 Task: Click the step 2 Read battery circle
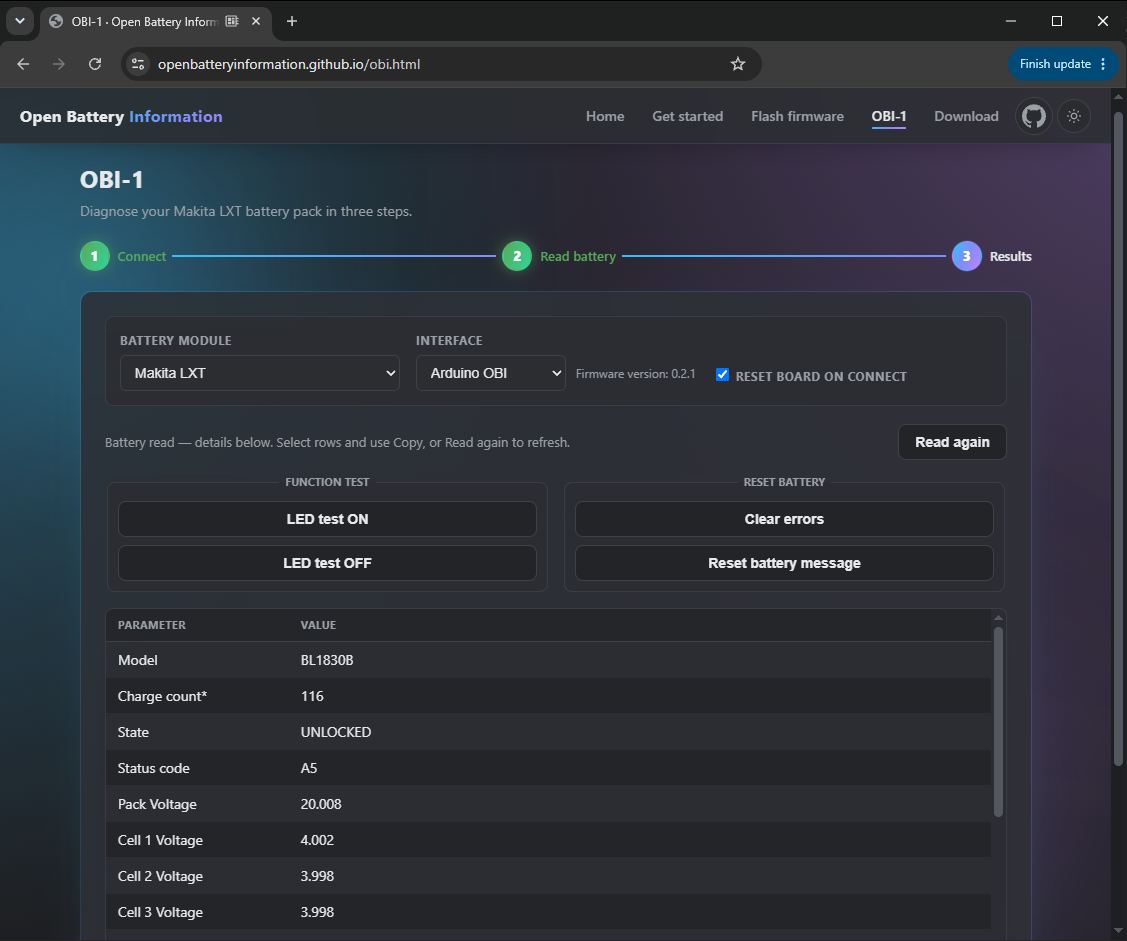click(517, 257)
